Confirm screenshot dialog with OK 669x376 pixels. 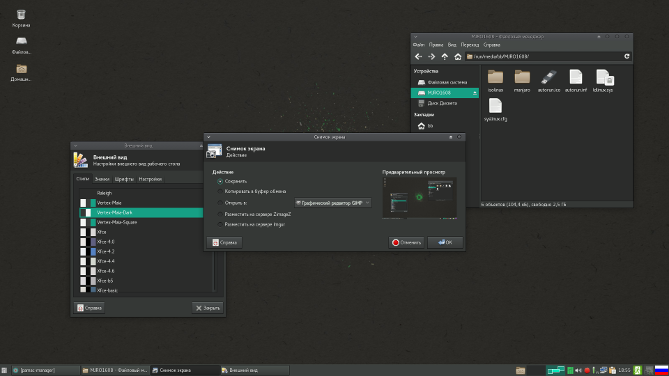tap(445, 242)
